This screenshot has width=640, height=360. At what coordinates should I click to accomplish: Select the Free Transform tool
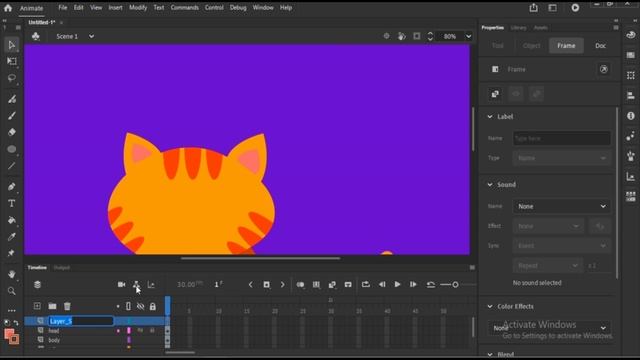pyautogui.click(x=11, y=61)
